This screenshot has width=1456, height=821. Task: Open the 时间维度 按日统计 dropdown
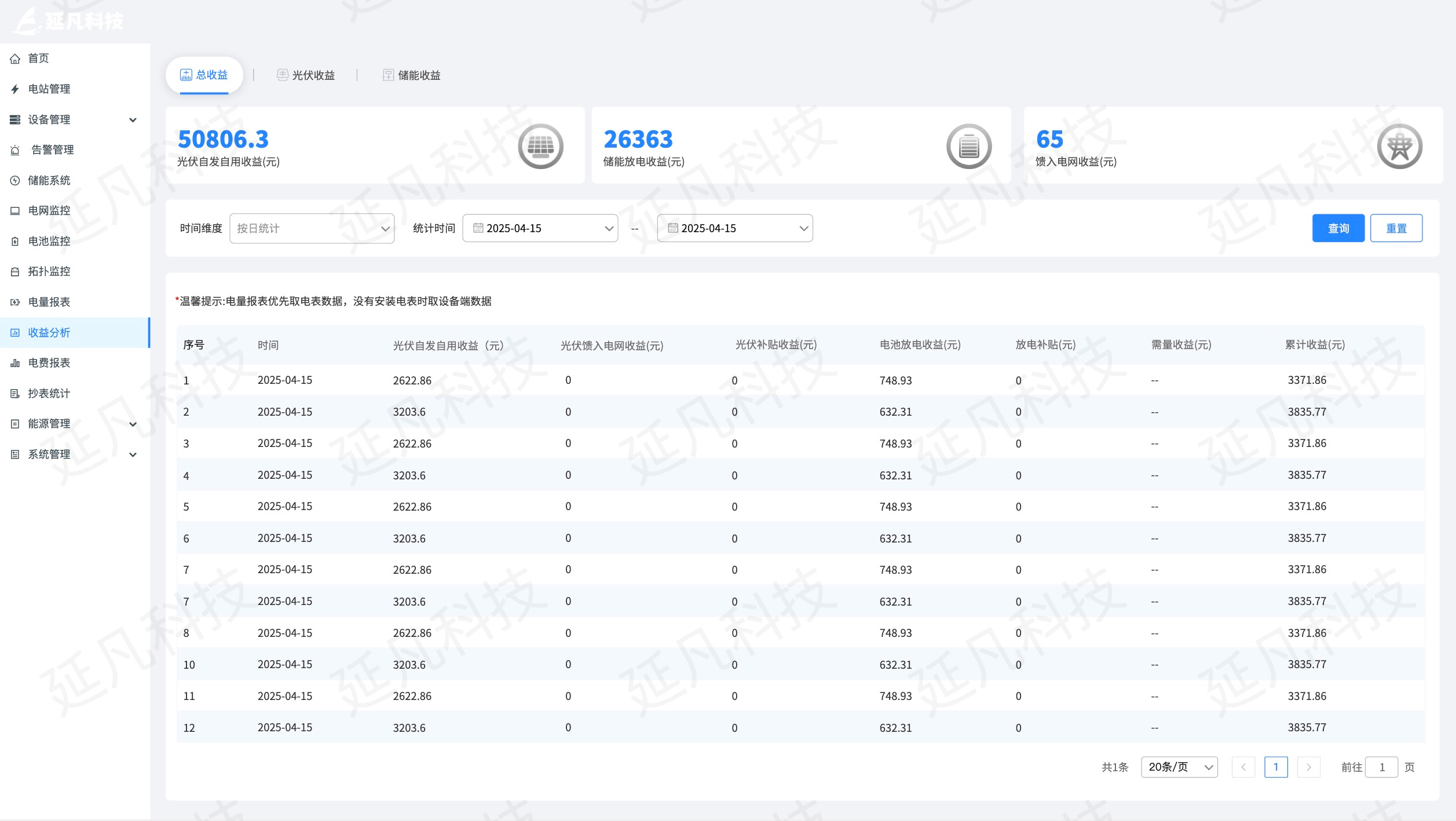(x=312, y=229)
